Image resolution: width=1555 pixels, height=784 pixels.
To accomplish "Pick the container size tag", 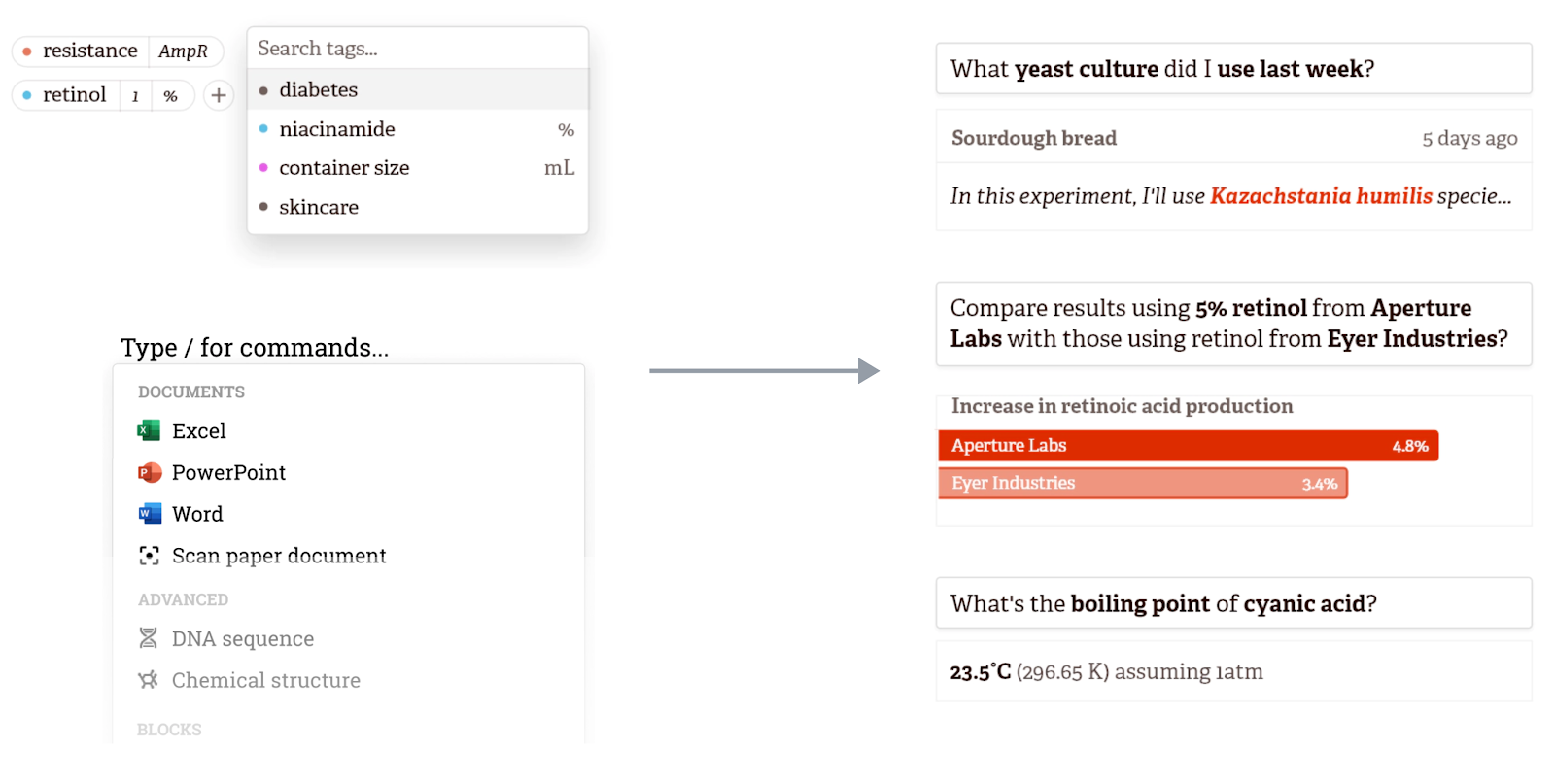I will coord(418,168).
